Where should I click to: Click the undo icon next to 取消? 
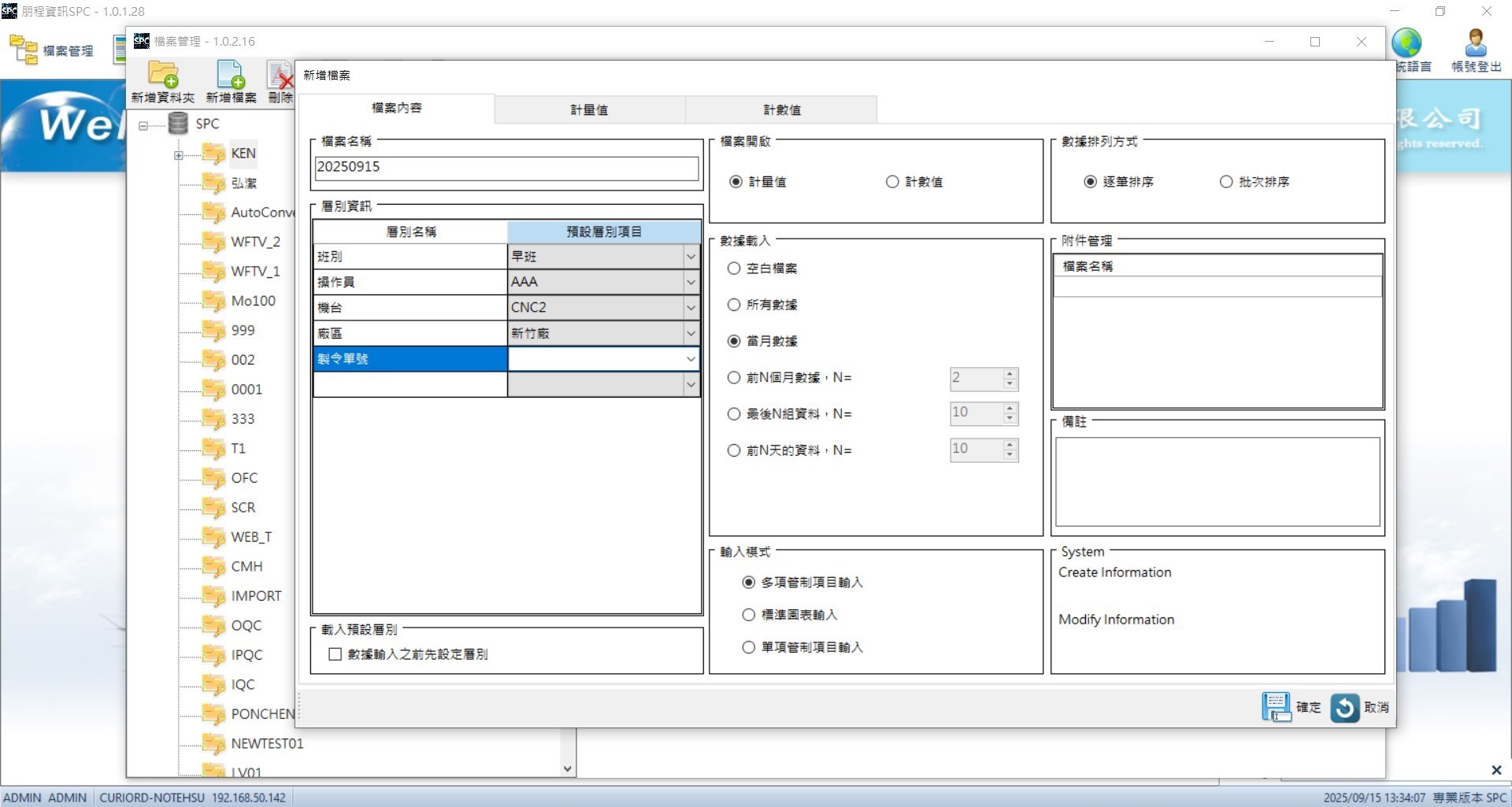click(1344, 708)
